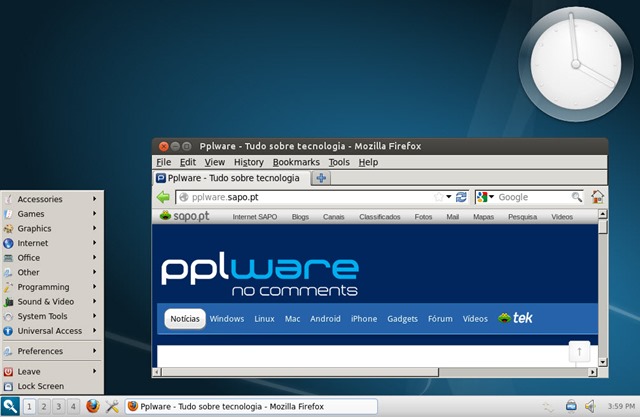Expand the Office category
640x417 pixels.
[x=51, y=258]
